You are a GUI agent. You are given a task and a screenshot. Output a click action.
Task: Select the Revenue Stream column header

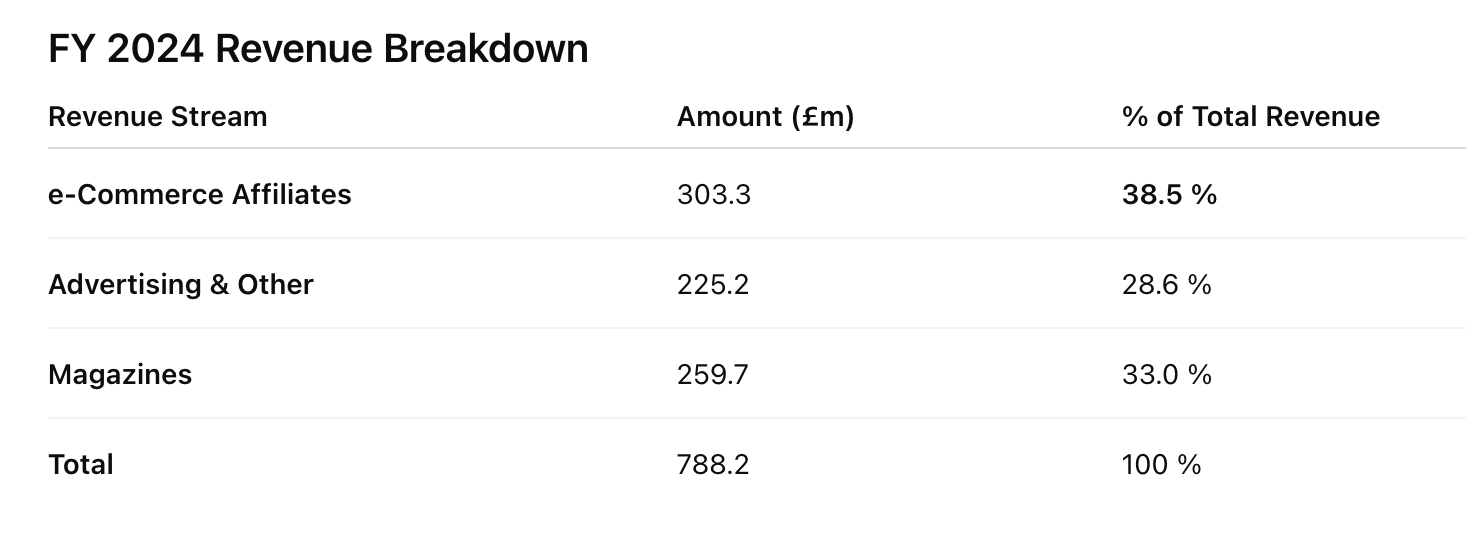click(158, 117)
